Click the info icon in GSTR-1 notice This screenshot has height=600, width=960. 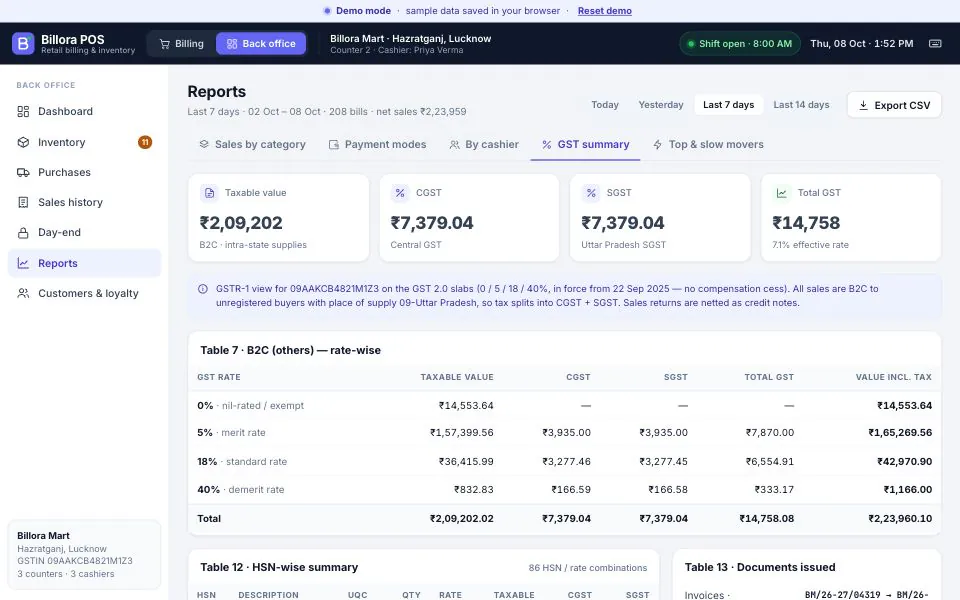203,289
